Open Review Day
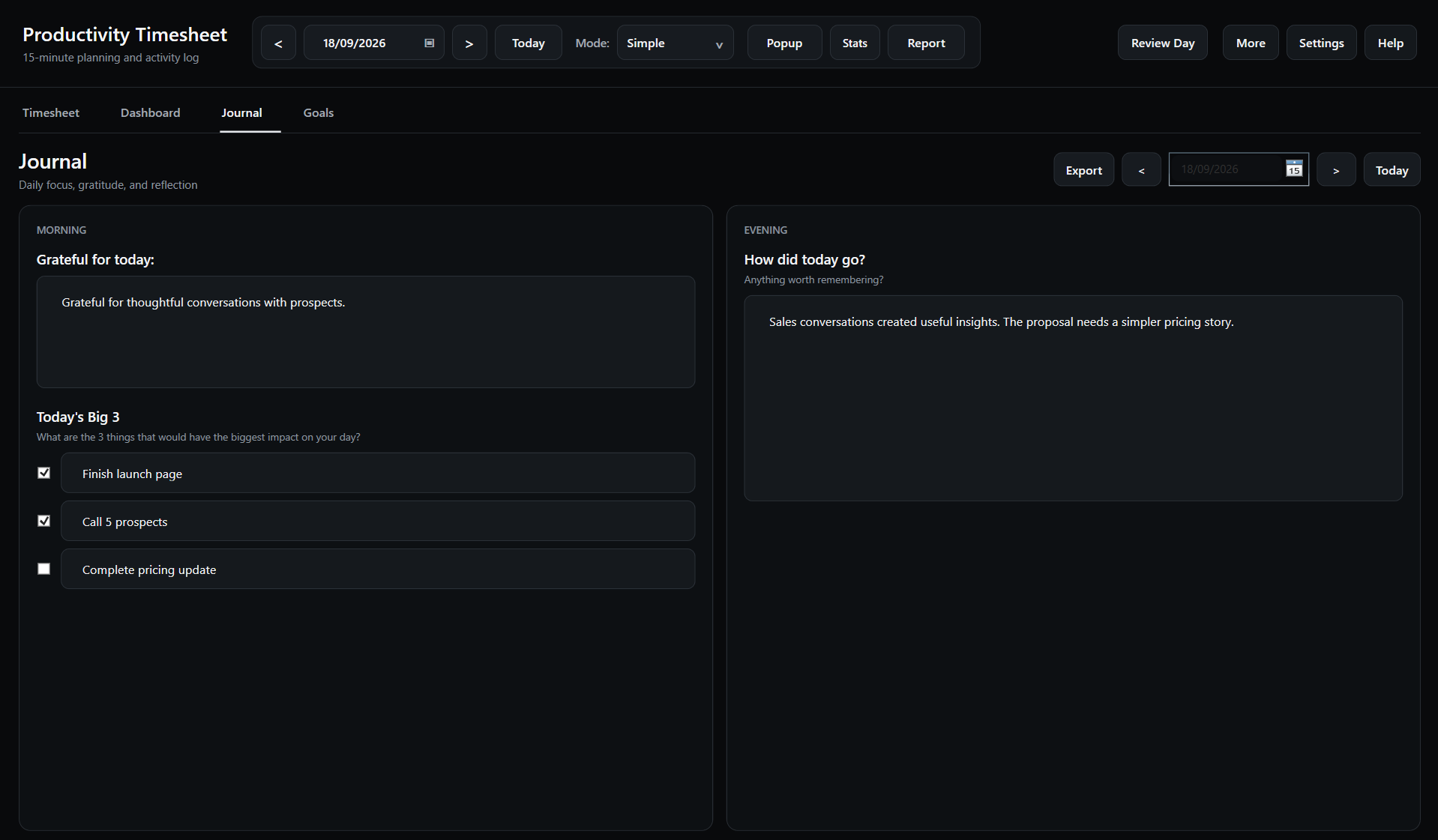Screen dimensions: 1438x840 point(1163,43)
